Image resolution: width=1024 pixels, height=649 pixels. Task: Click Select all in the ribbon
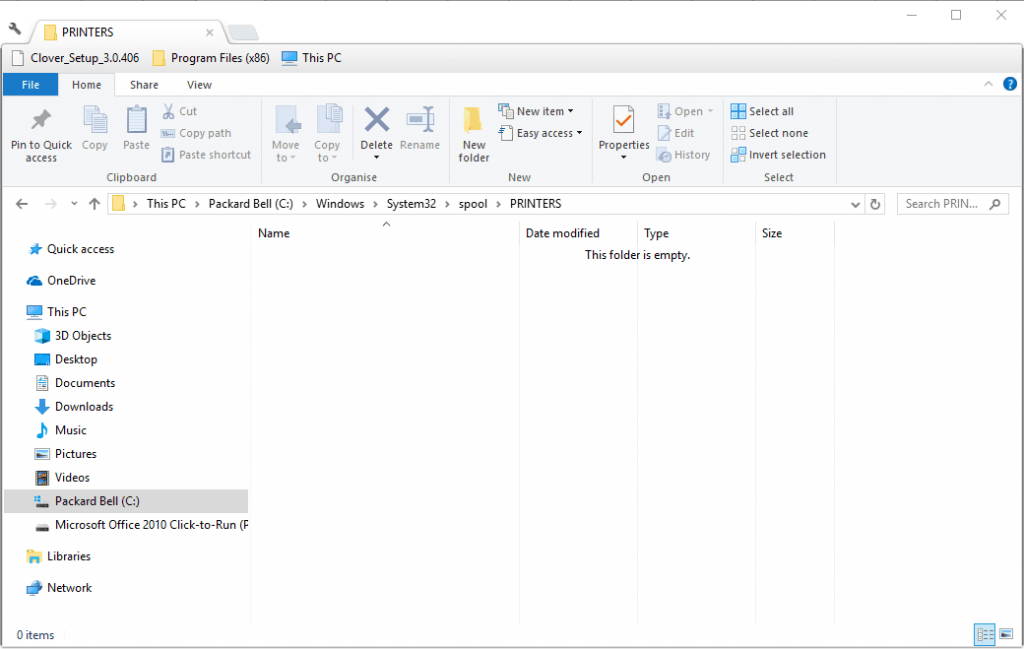tap(762, 111)
